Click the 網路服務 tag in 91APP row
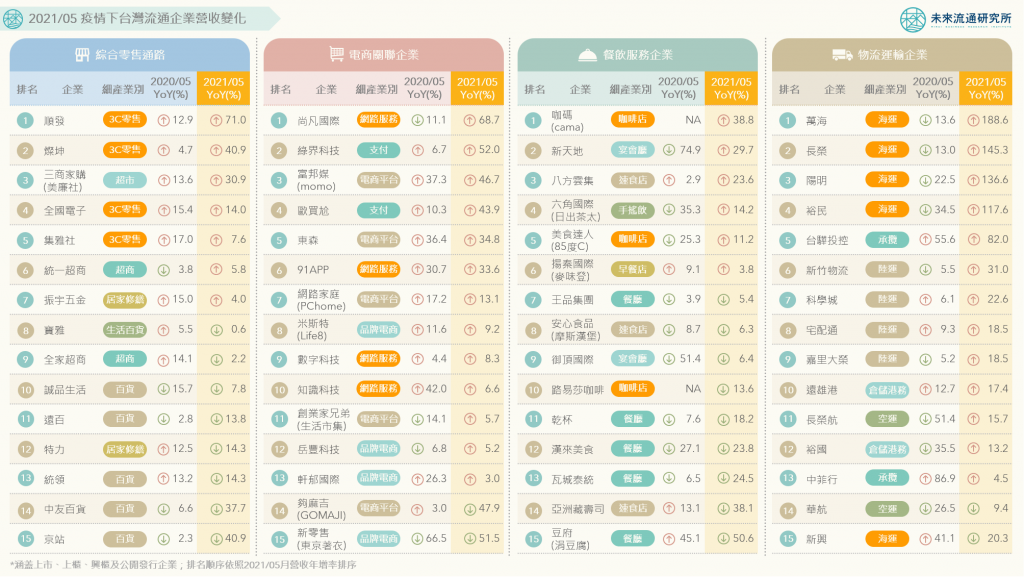1024x577 pixels. pyautogui.click(x=379, y=269)
